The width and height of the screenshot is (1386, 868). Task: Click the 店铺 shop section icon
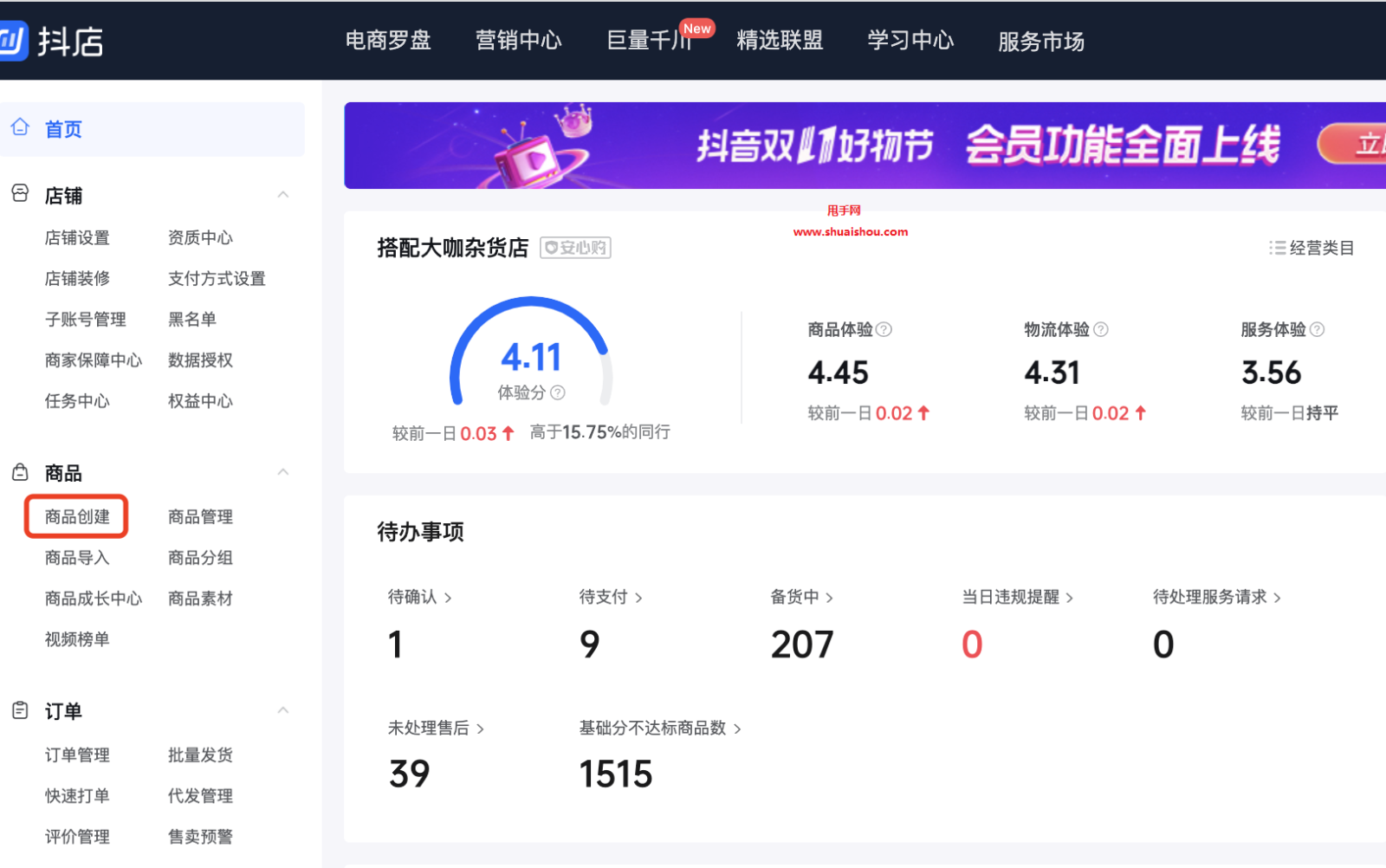[x=20, y=195]
